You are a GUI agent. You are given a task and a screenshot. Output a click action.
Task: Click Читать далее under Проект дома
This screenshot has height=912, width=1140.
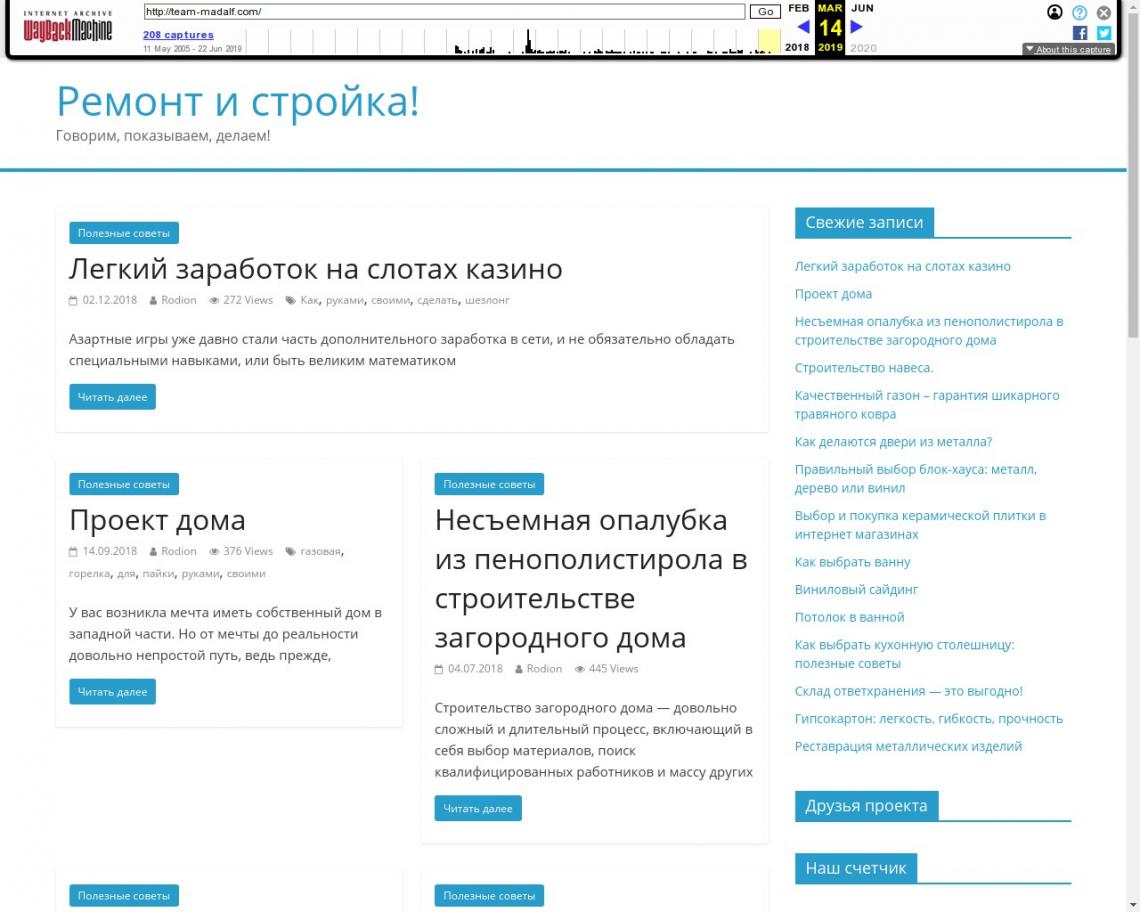point(112,692)
